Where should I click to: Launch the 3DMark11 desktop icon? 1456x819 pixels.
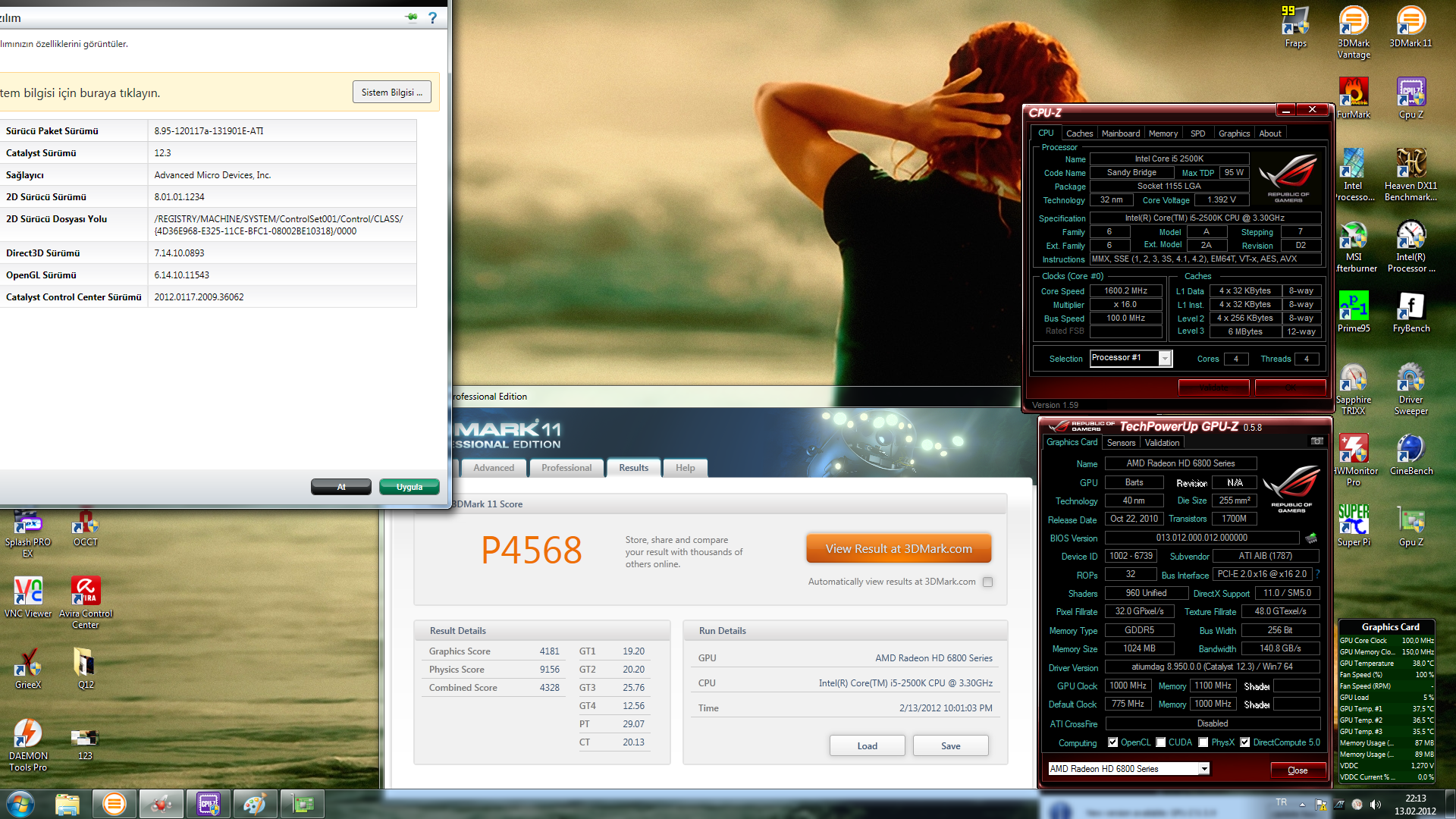click(x=1410, y=27)
